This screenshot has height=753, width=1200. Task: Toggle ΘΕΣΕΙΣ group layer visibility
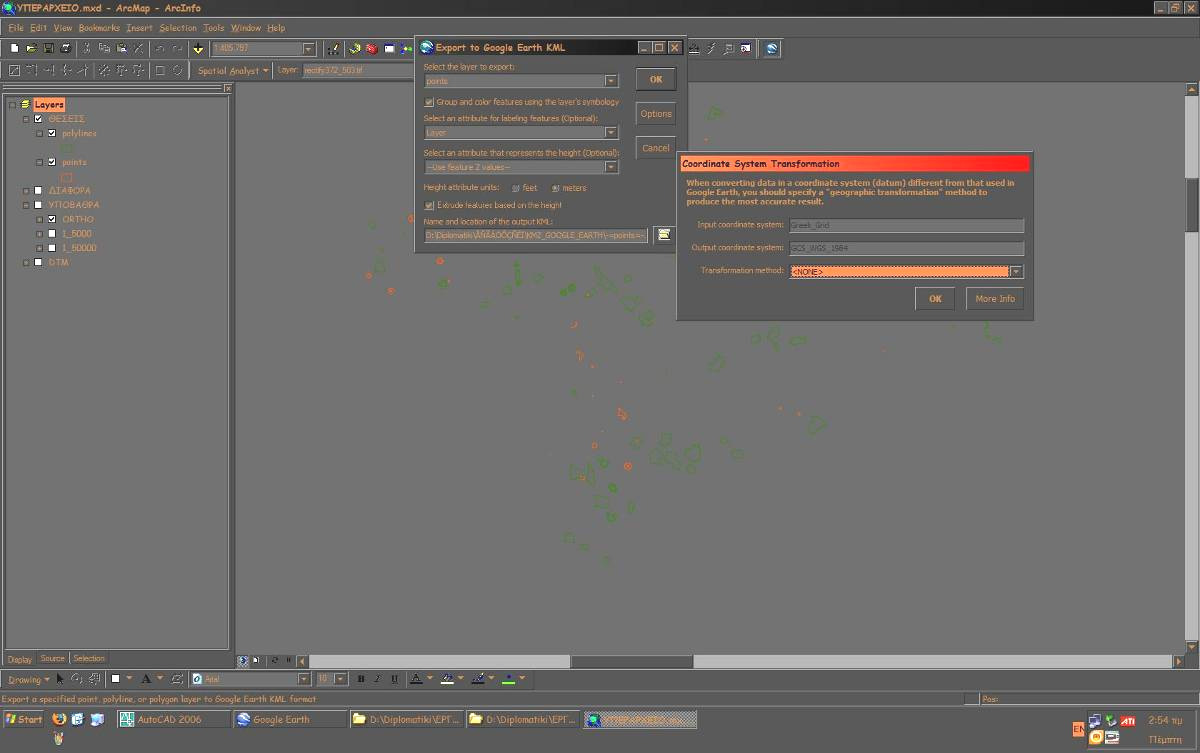tap(38, 119)
